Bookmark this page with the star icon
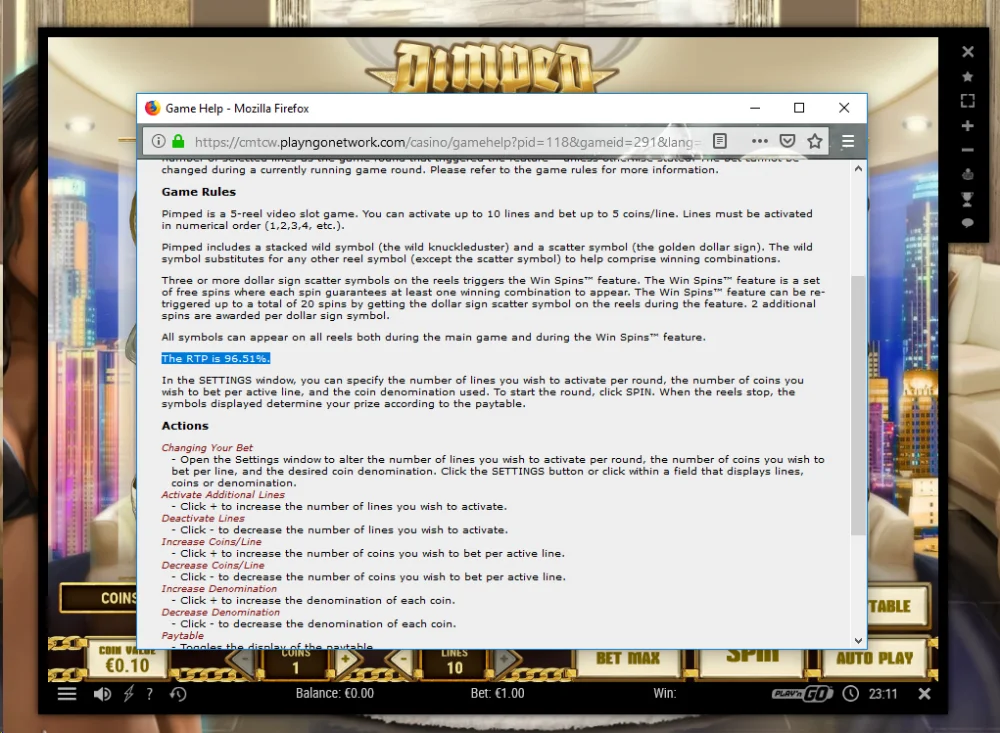 [x=814, y=141]
